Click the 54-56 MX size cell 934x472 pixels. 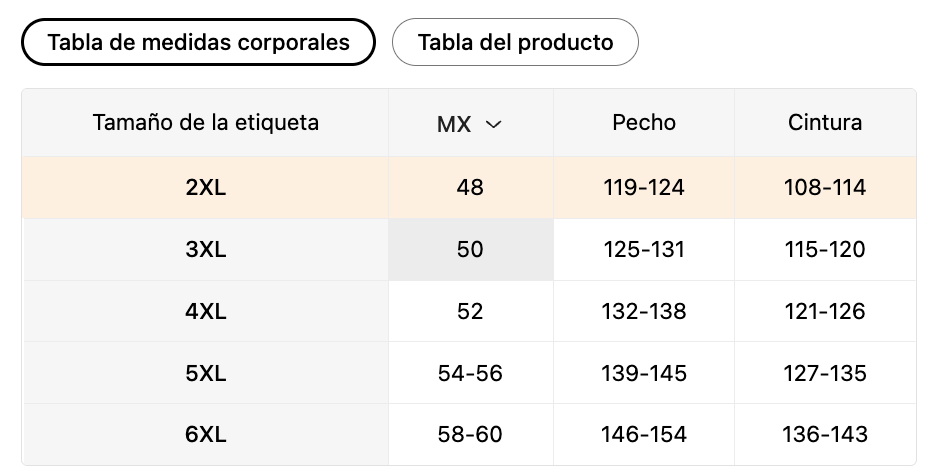(x=471, y=374)
